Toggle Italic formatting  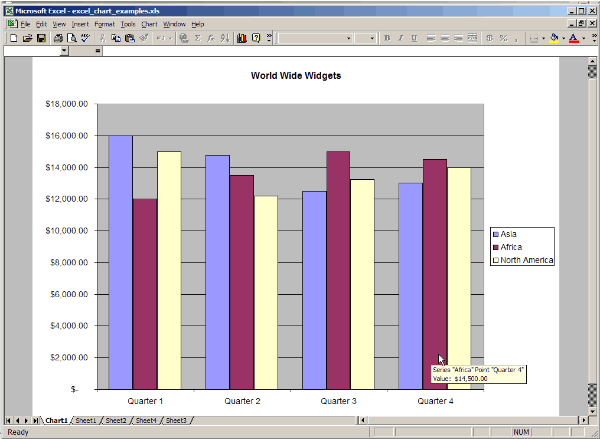coord(400,38)
